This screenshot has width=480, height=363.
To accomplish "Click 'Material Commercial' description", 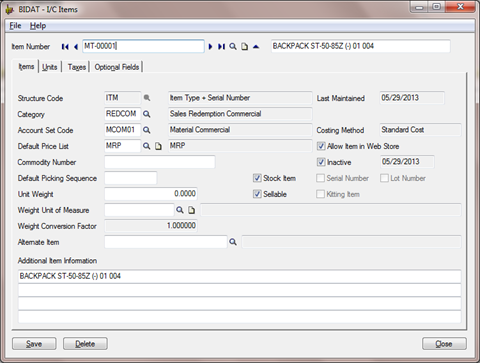I will pyautogui.click(x=240, y=130).
